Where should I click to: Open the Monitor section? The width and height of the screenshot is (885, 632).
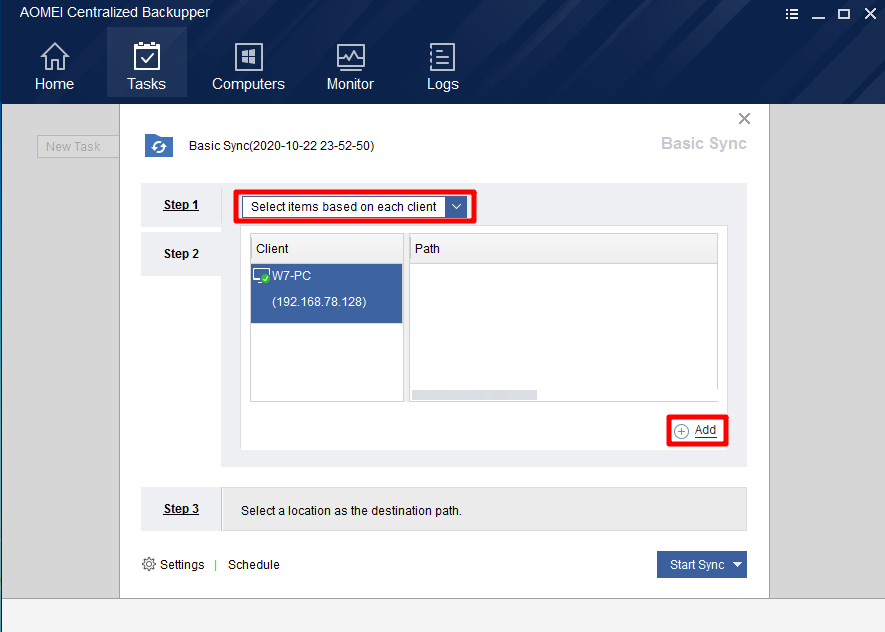tap(351, 67)
